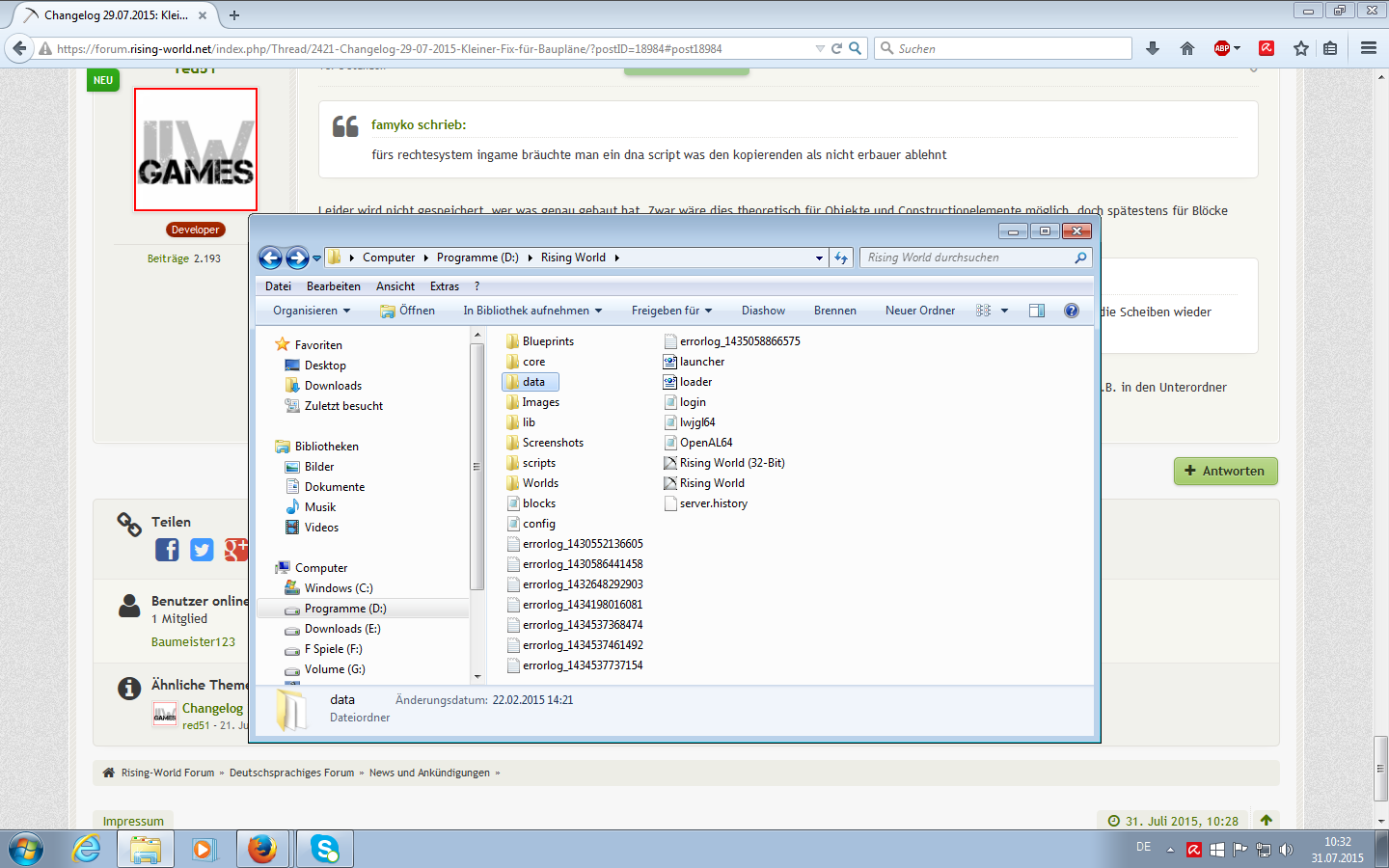
Task: Open Explorer help via question mark icon
Action: pyautogui.click(x=1072, y=311)
